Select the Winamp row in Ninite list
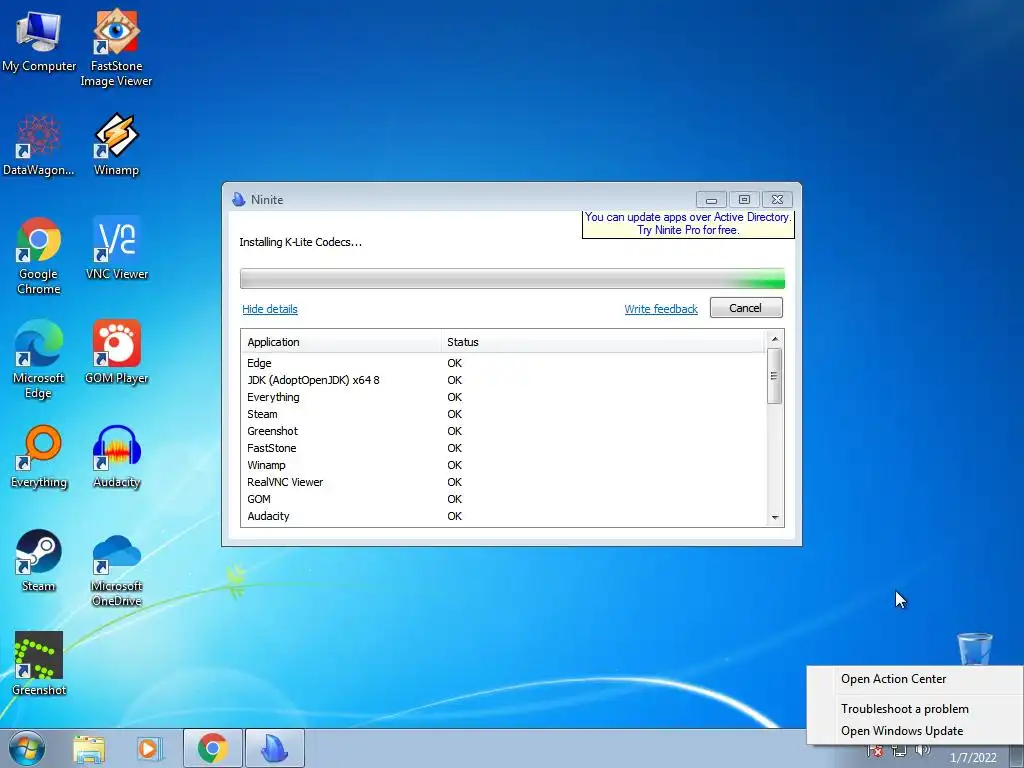 point(503,465)
